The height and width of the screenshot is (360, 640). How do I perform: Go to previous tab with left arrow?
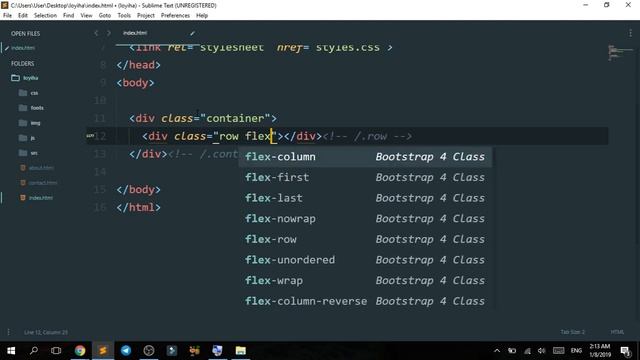click(x=96, y=33)
